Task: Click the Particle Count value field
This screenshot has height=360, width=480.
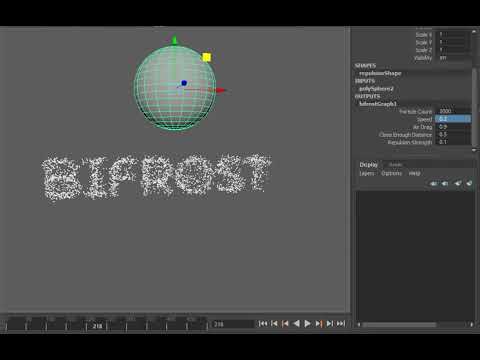Action: [453, 111]
